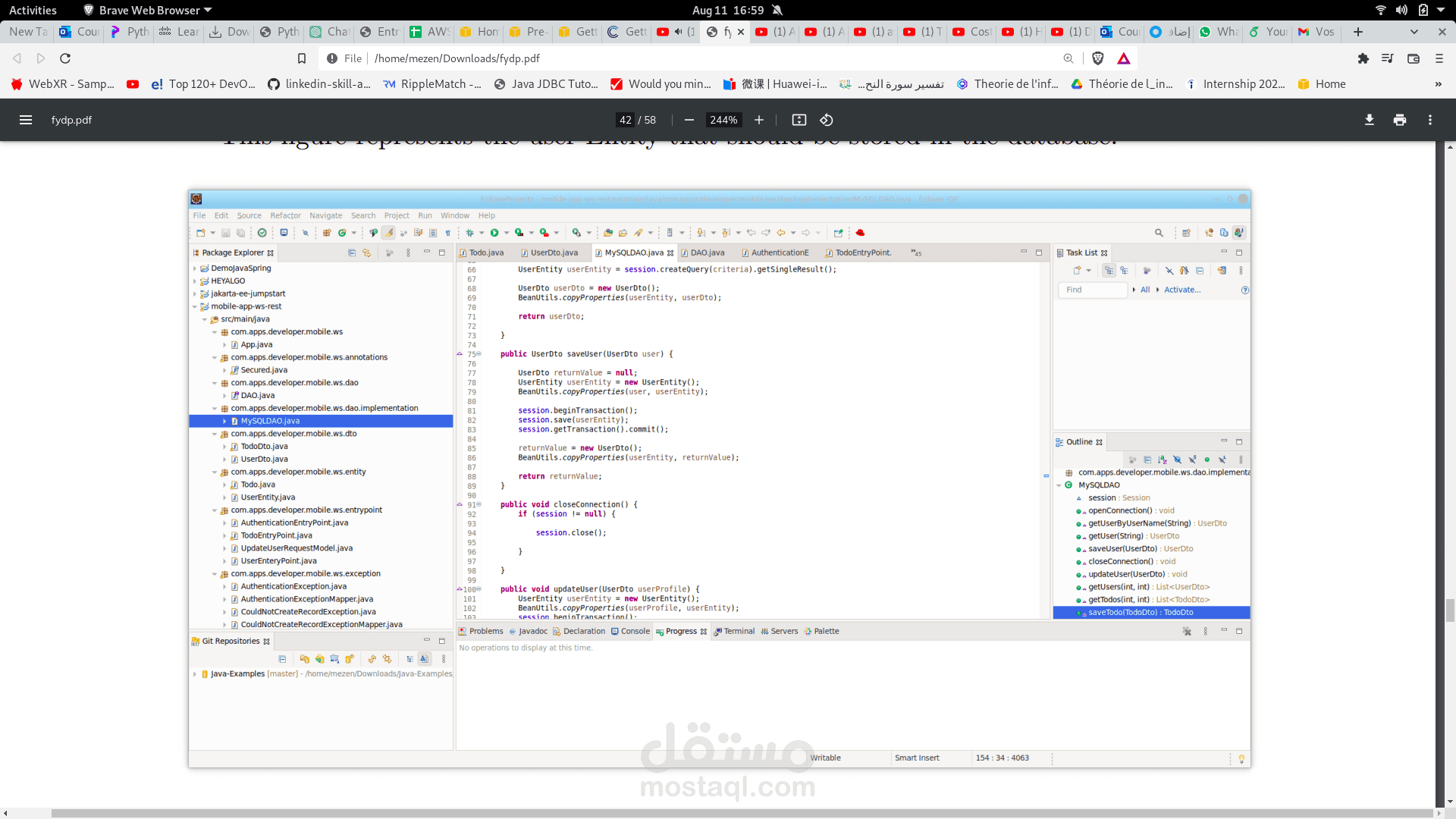The image size is (1456, 819).
Task: Click the fit to page icon
Action: point(799,120)
